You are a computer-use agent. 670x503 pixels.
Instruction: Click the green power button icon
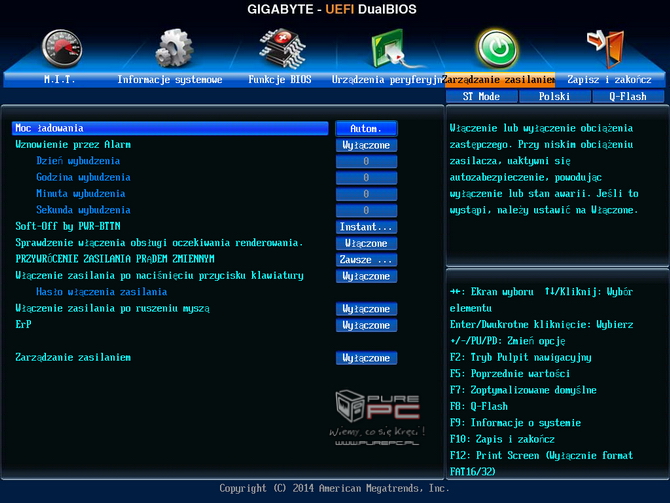[498, 49]
